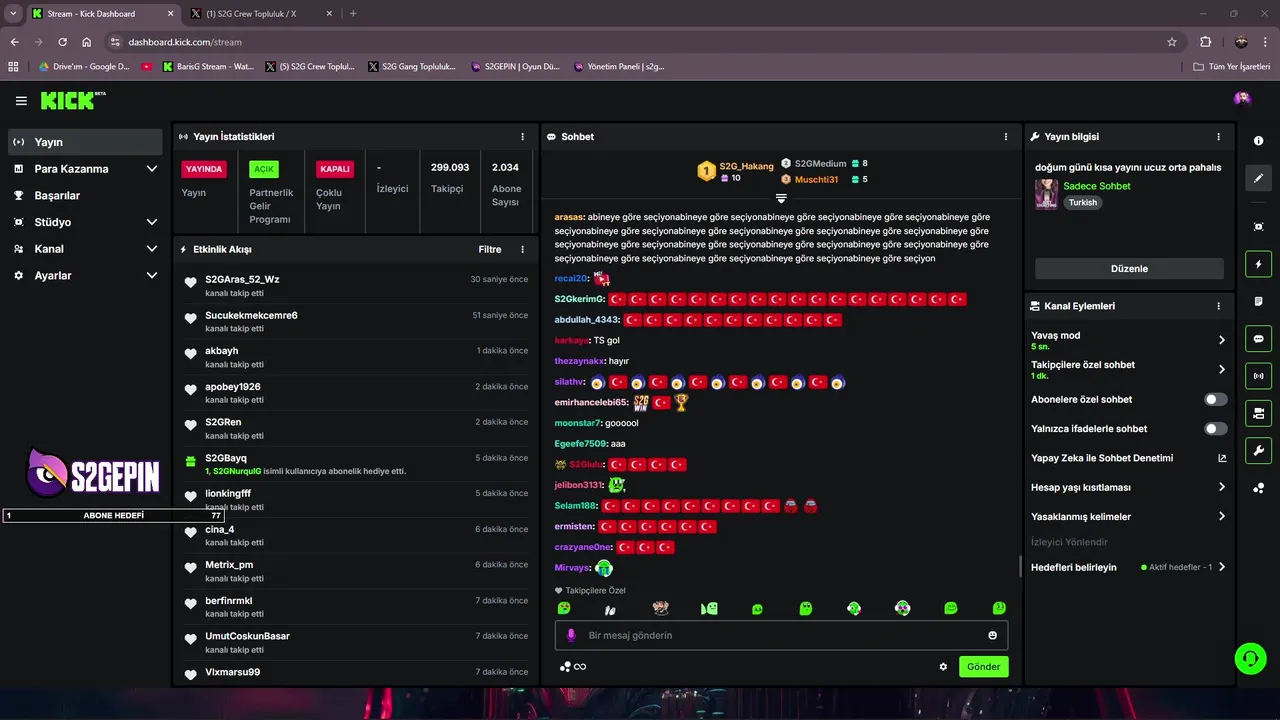Toggle the broadcast signal icon in right rail
Viewport: 1280px width, 720px height.
(1258, 376)
